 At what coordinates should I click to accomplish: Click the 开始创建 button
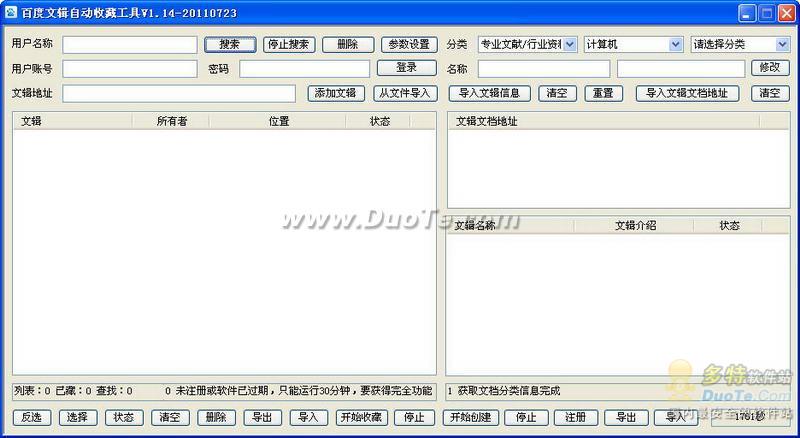tap(470, 417)
